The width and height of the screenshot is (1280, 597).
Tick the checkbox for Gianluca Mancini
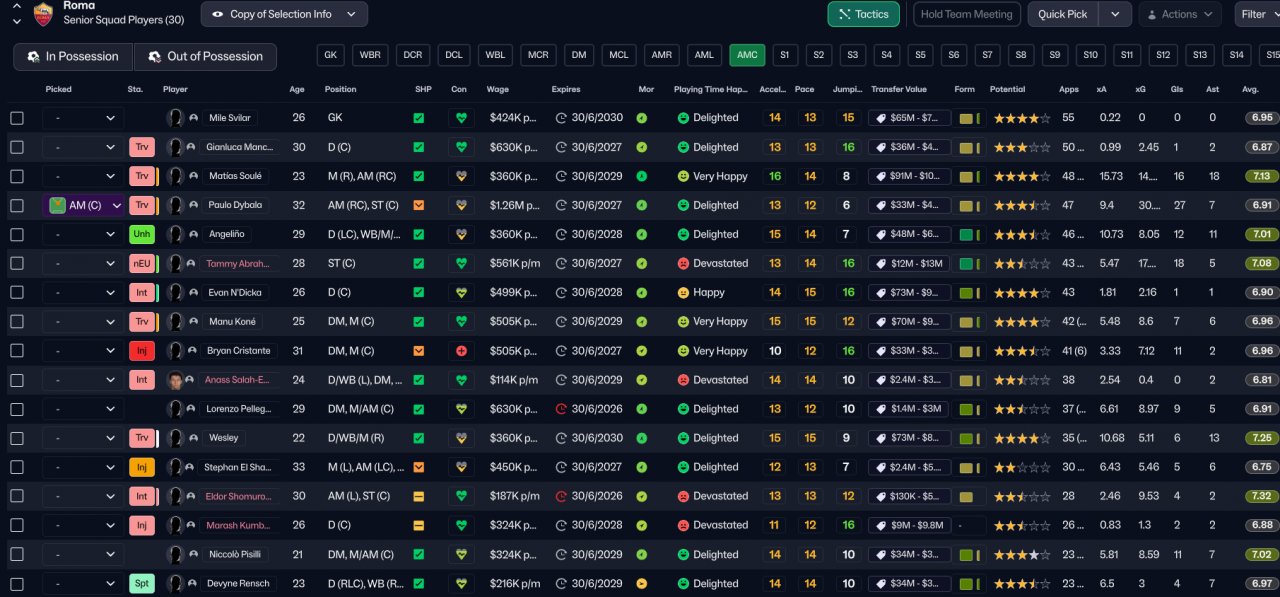pos(16,147)
